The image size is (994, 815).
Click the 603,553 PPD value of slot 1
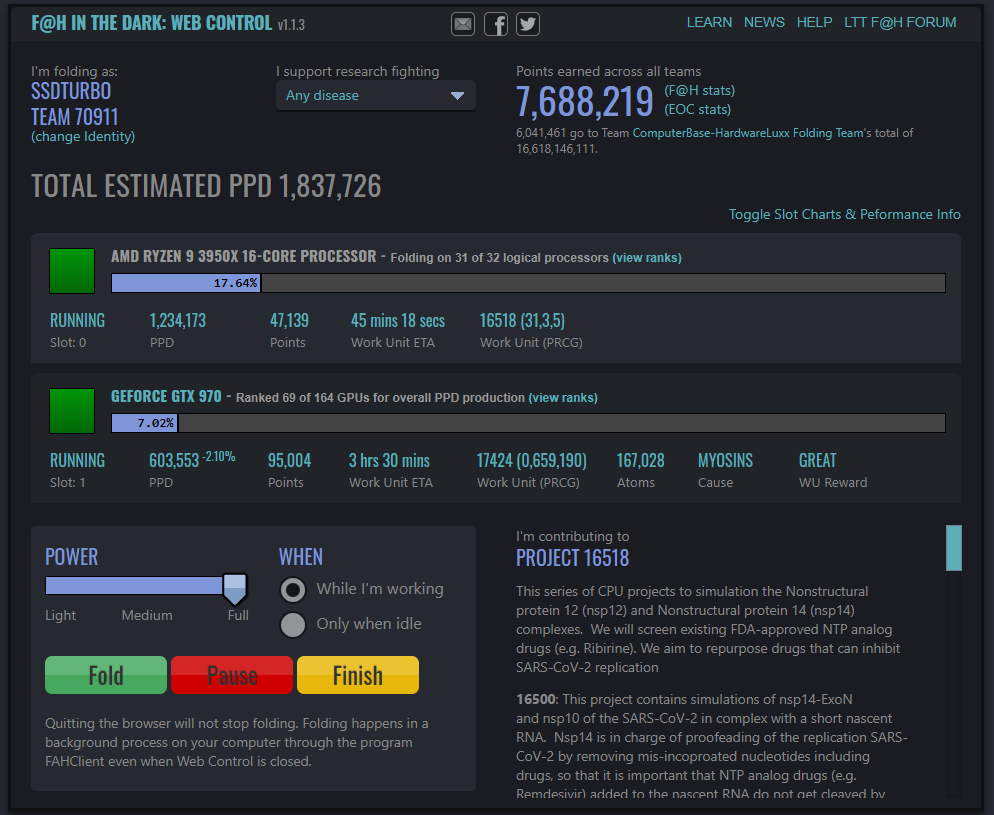(x=174, y=461)
